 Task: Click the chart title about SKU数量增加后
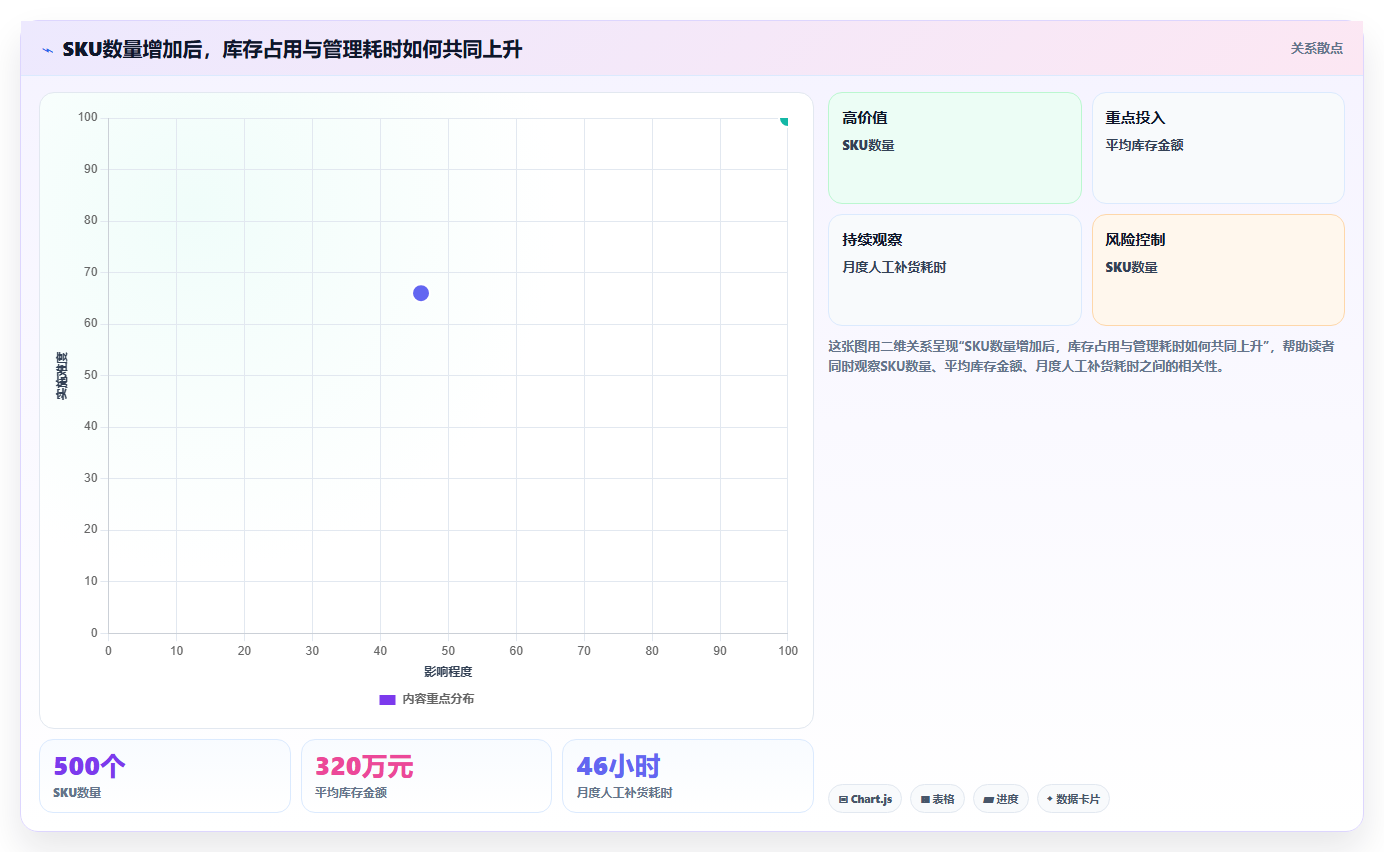292,50
